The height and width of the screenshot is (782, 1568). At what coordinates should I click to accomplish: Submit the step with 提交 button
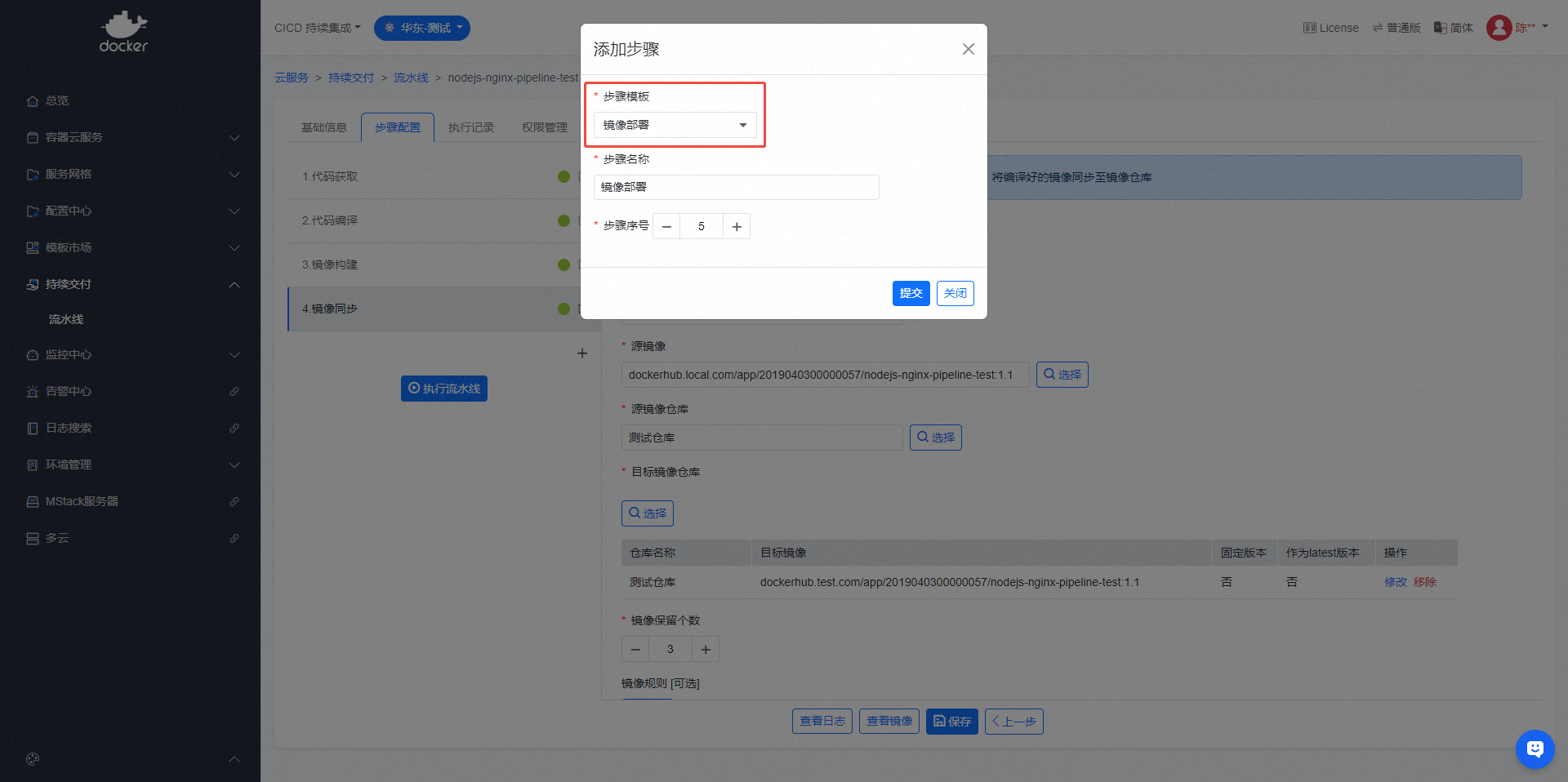click(x=911, y=293)
